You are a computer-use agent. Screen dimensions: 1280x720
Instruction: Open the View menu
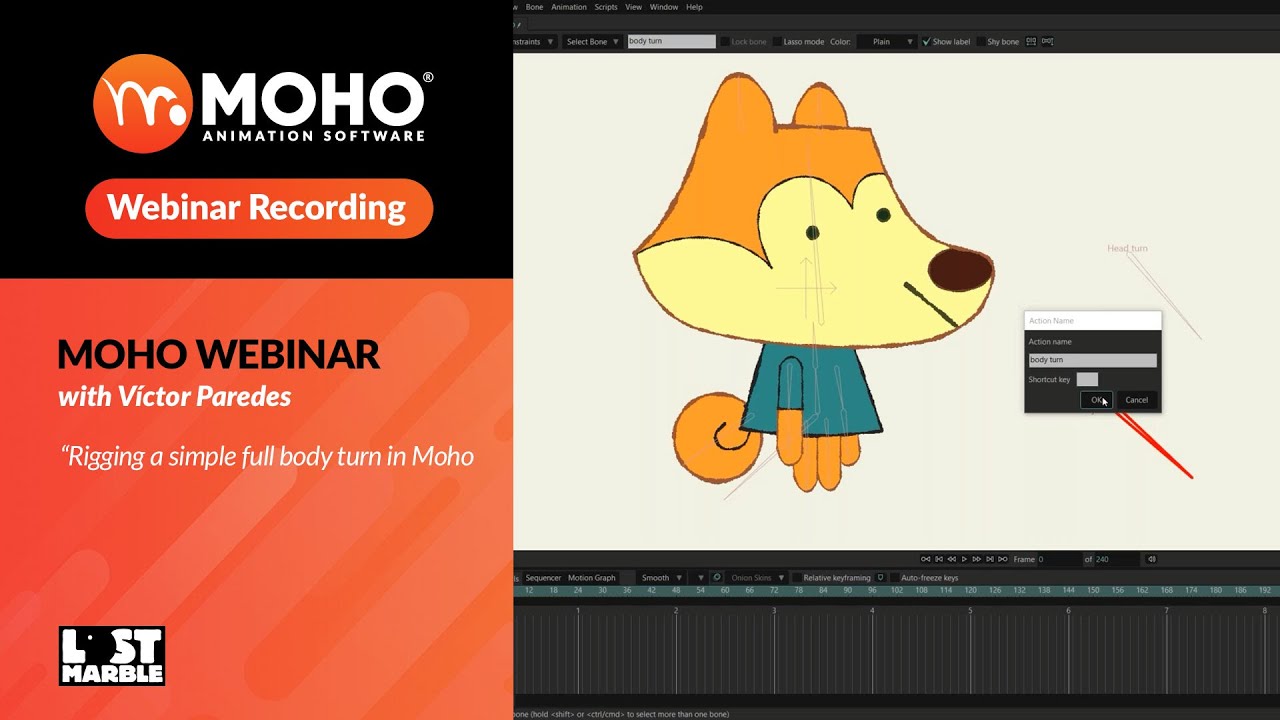pos(634,7)
